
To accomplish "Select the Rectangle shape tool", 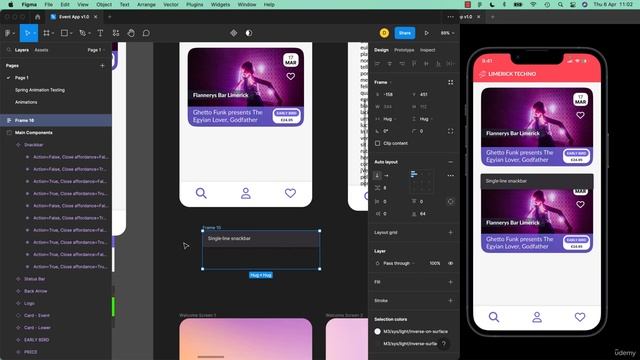I will pyautogui.click(x=64, y=33).
